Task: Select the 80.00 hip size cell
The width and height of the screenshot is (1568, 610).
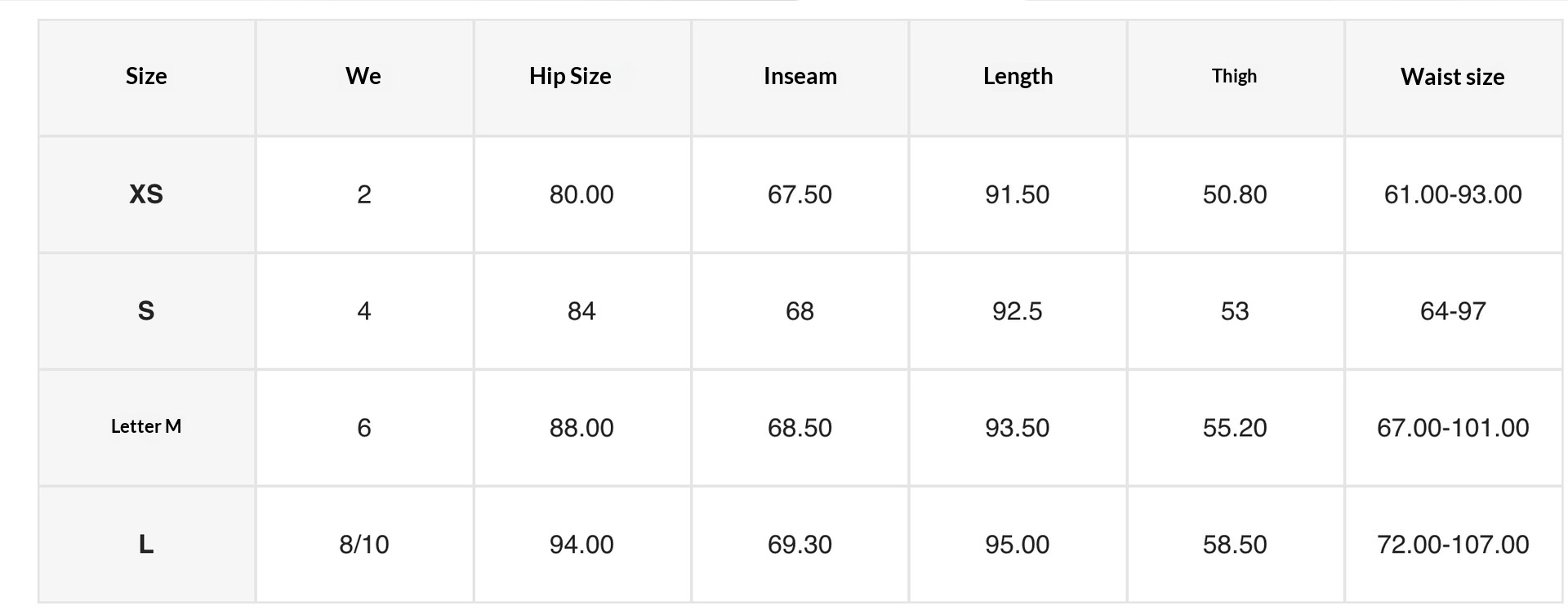Action: [x=581, y=194]
